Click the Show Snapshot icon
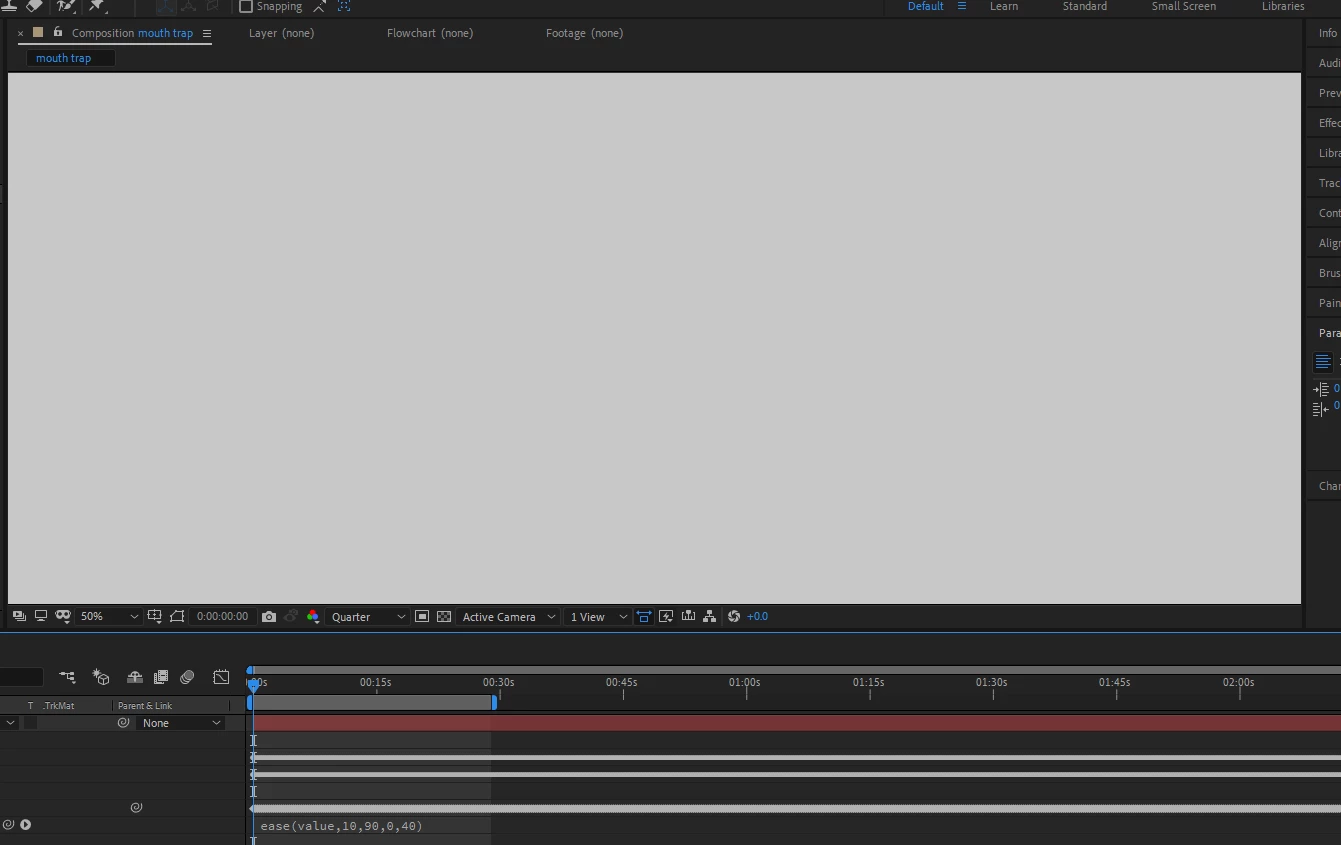 point(291,617)
